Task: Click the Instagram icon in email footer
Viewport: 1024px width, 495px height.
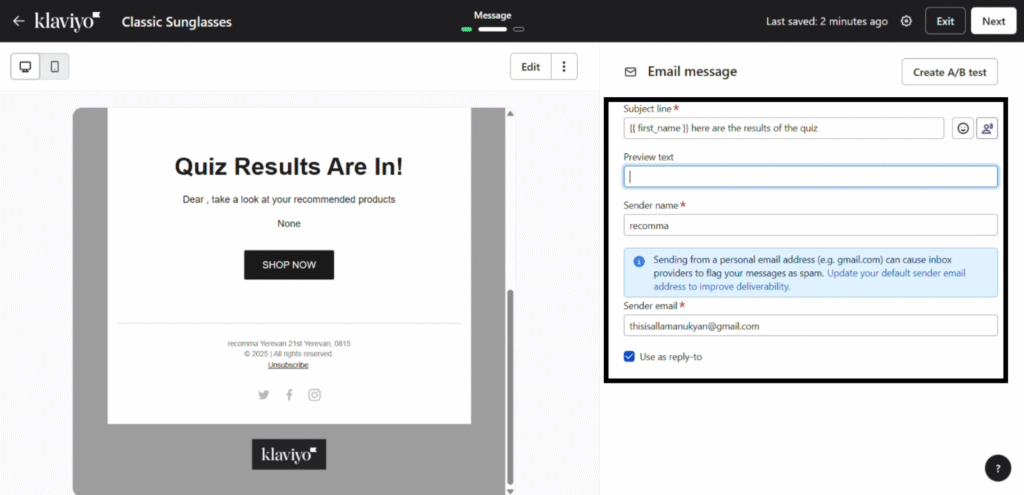Action: tap(314, 395)
